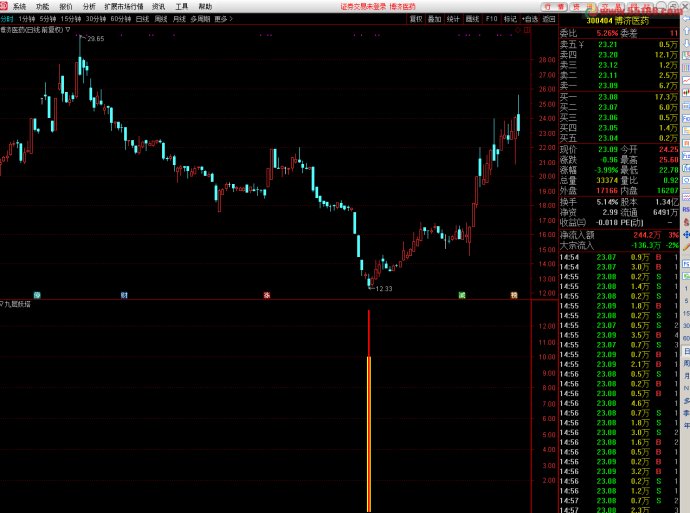
Task: Activate the 画线 drawing tools button
Action: click(x=472, y=19)
